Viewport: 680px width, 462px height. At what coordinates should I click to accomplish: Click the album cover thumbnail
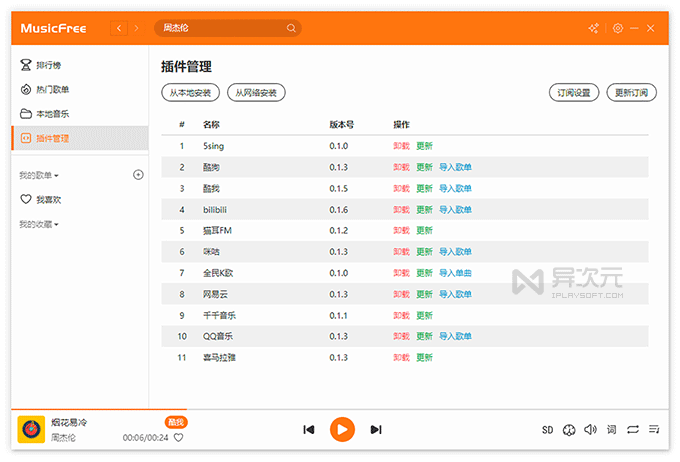(x=31, y=429)
